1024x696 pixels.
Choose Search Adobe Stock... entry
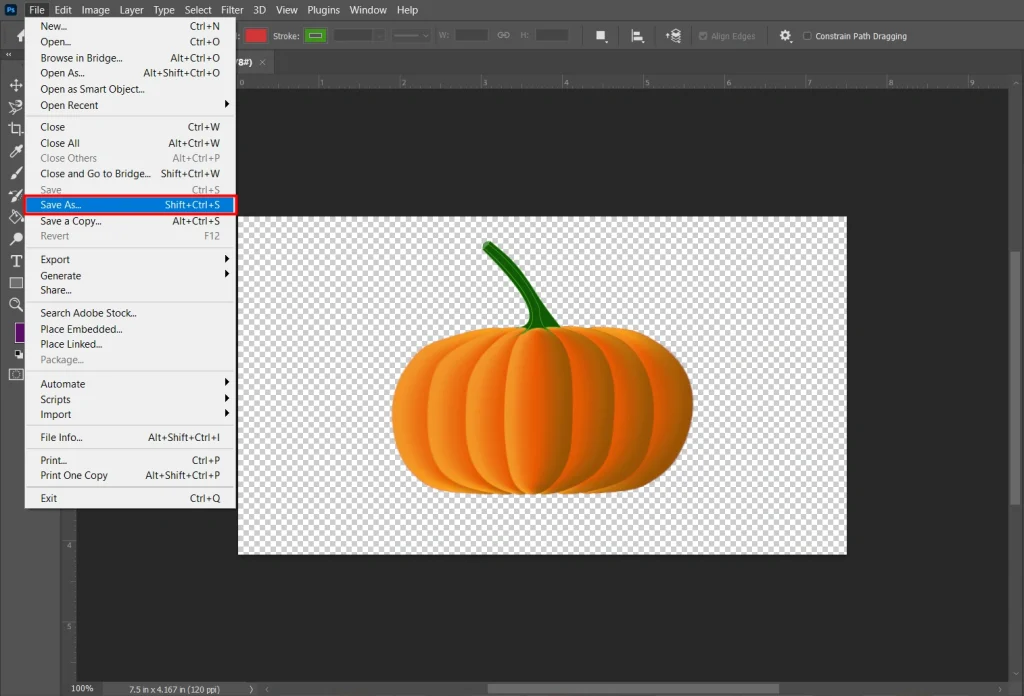tap(130, 313)
